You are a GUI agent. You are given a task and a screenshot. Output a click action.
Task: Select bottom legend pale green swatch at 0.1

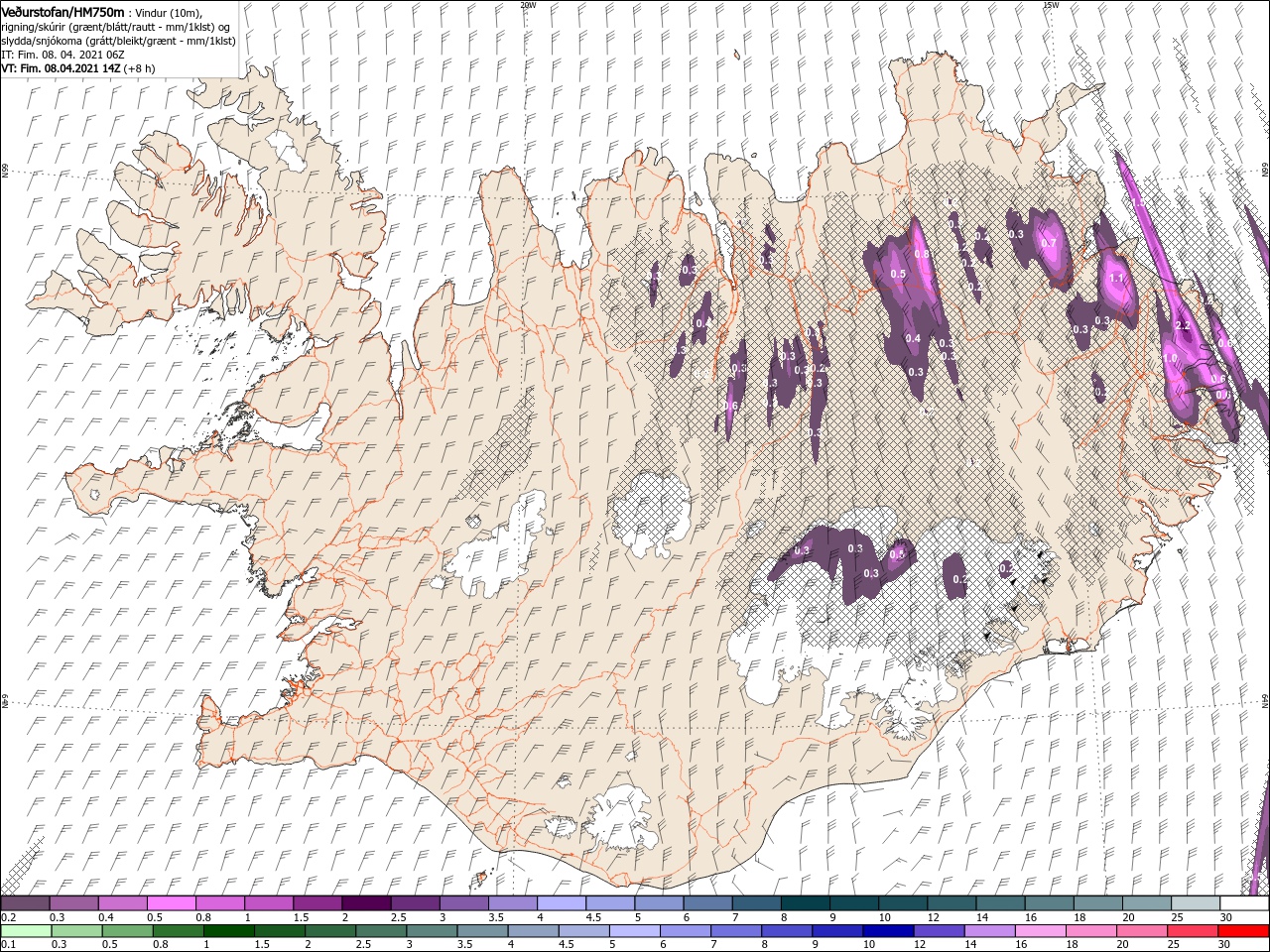click(x=26, y=931)
